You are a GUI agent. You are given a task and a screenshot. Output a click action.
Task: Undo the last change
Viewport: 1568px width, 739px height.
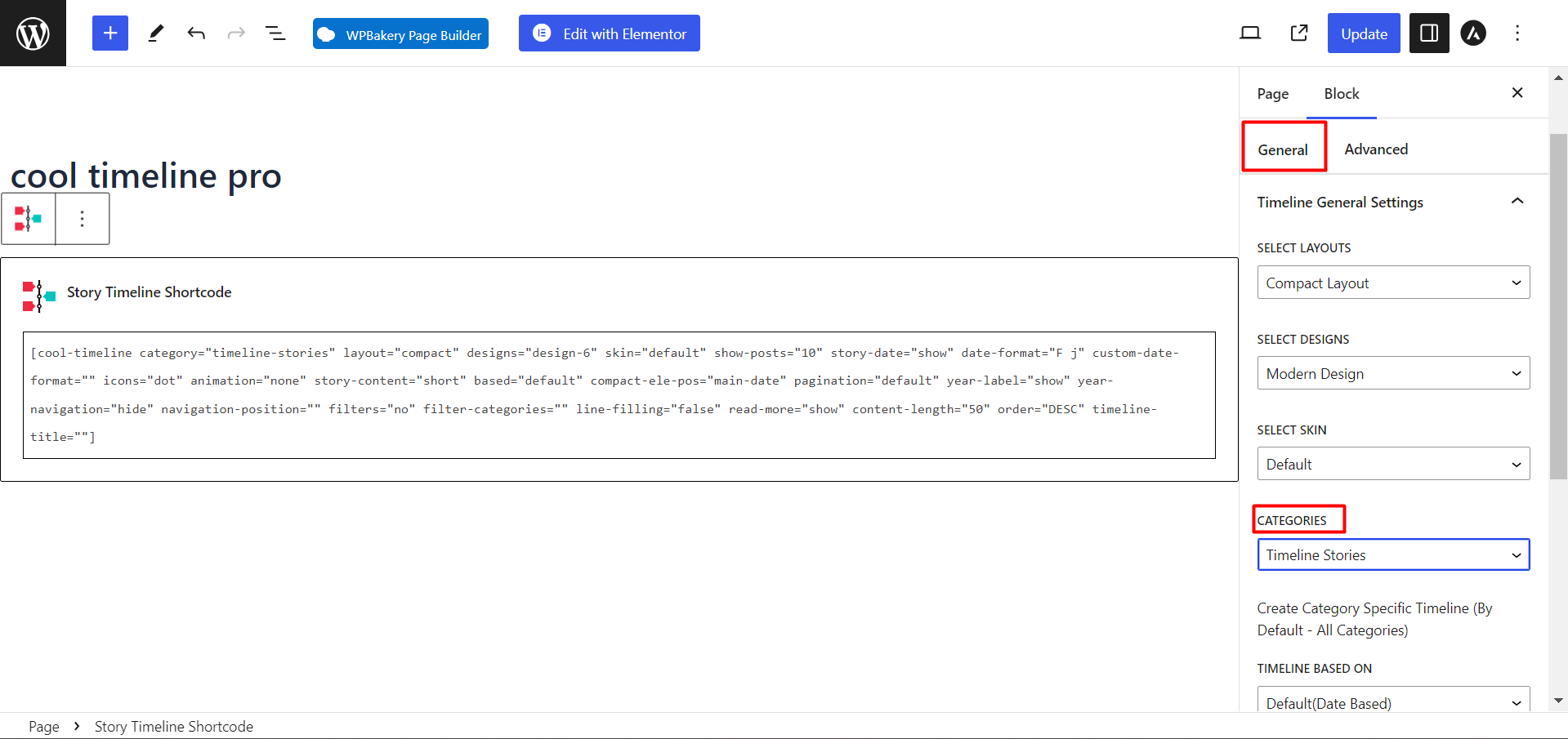(196, 33)
